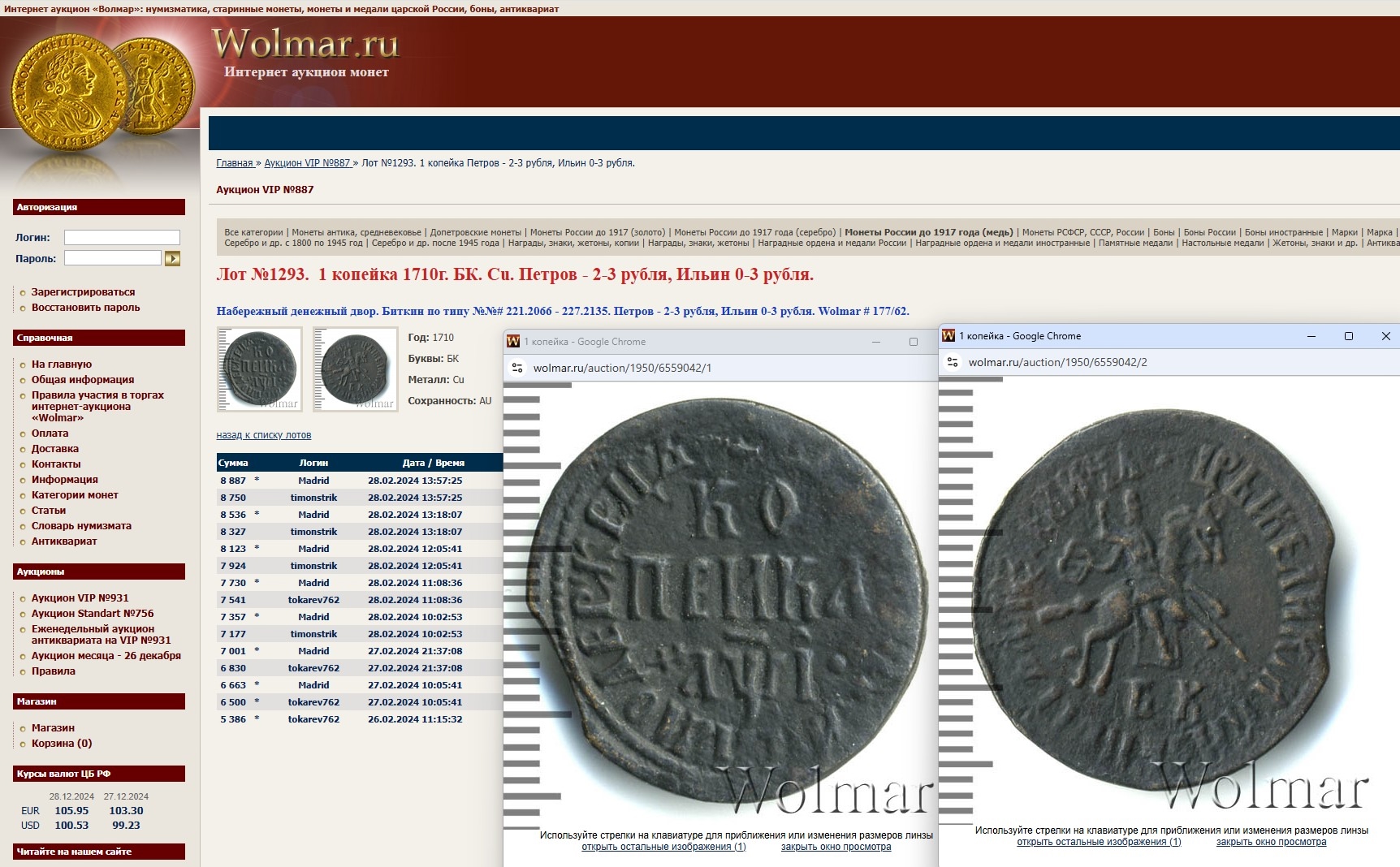Screen dimensions: 1400x867
Task: Select category Монеты России до 1917 (золото)
Action: (597, 232)
